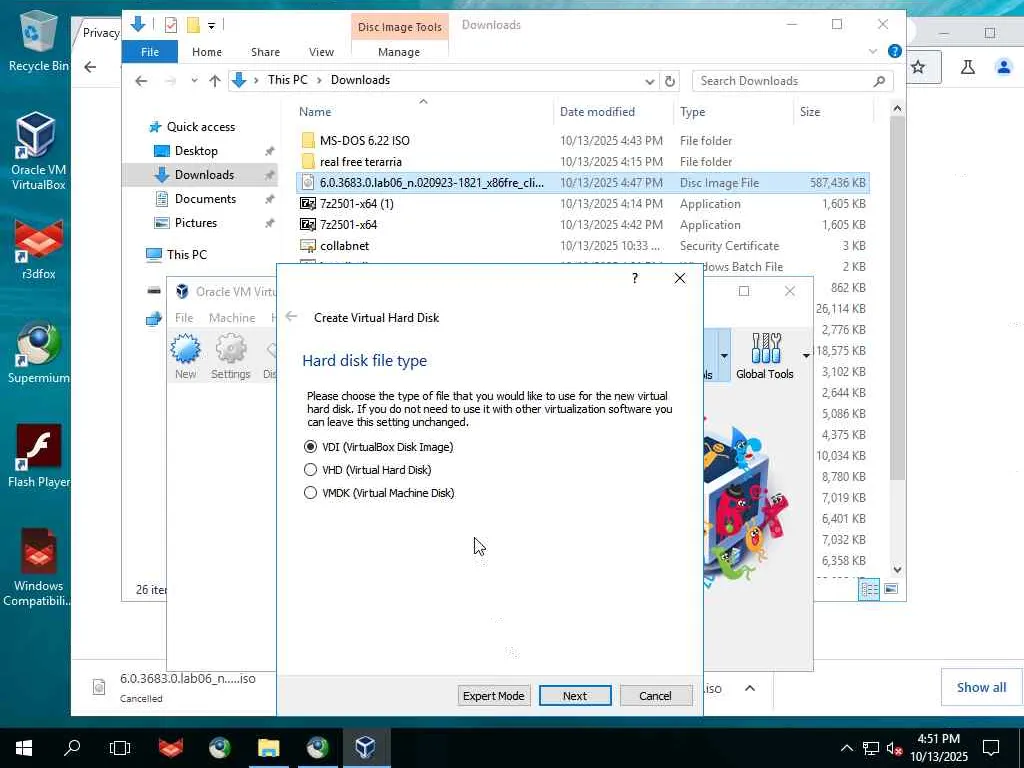Open Recycle Bin desktop icon
The image size is (1024, 768).
coord(37,42)
